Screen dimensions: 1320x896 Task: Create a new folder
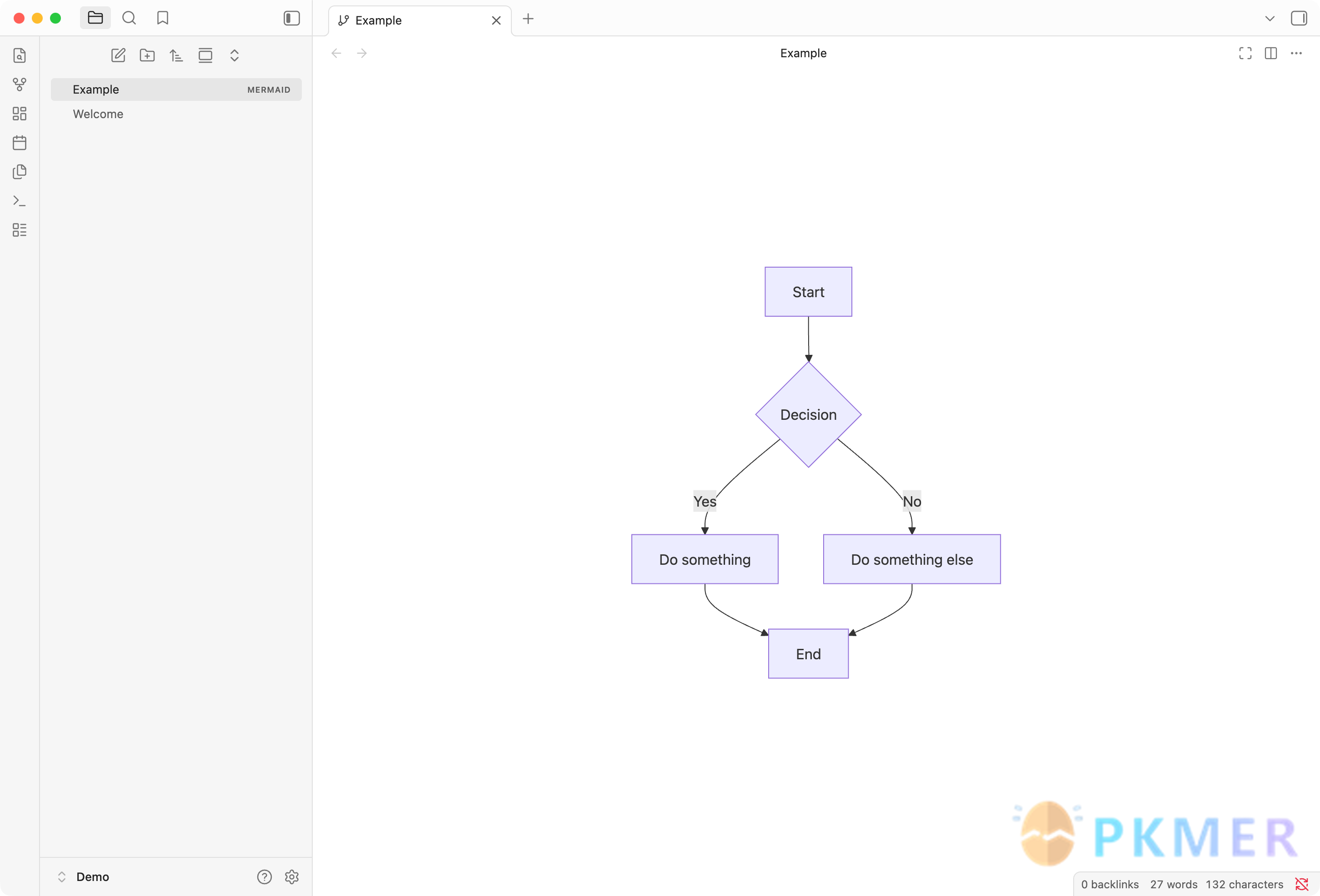(x=147, y=55)
